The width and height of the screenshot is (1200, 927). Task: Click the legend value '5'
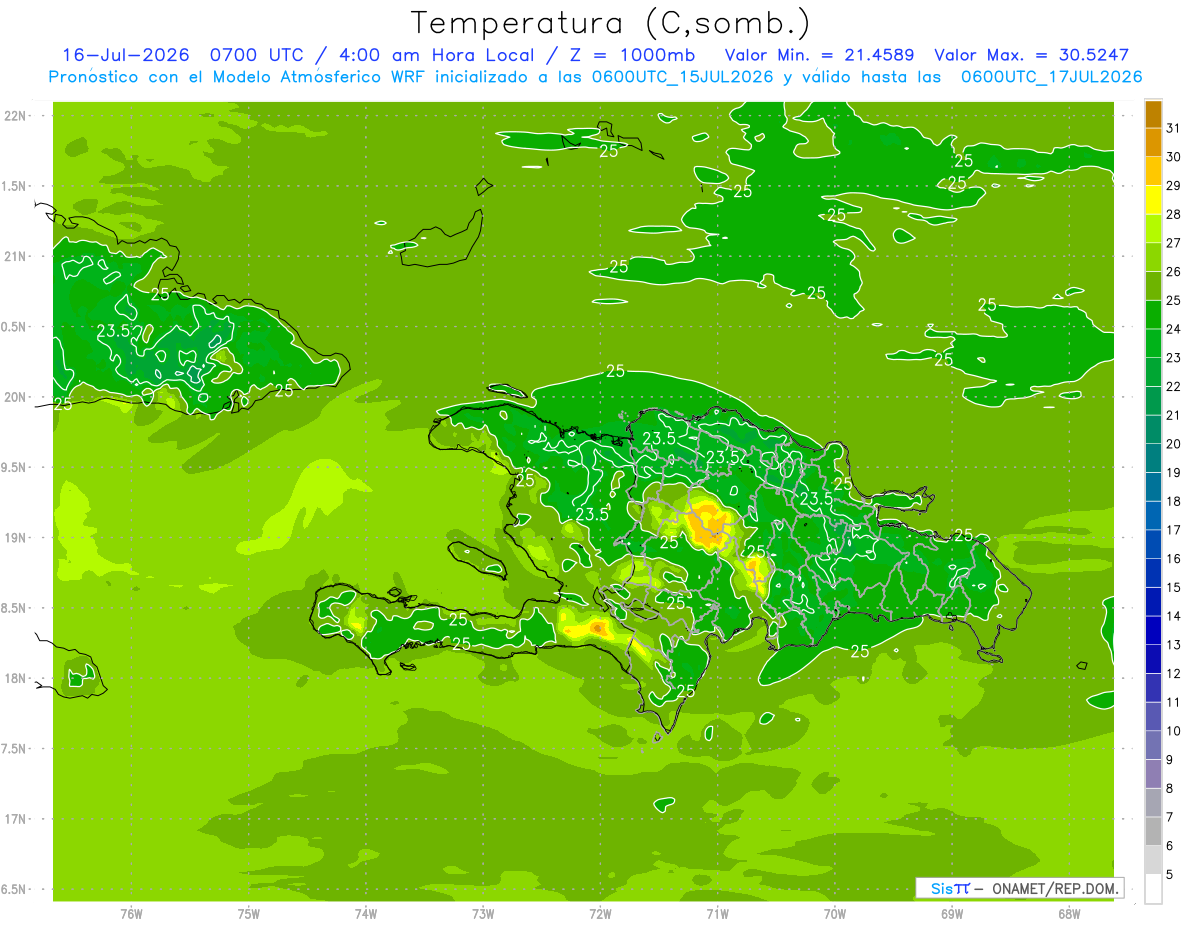point(1170,875)
